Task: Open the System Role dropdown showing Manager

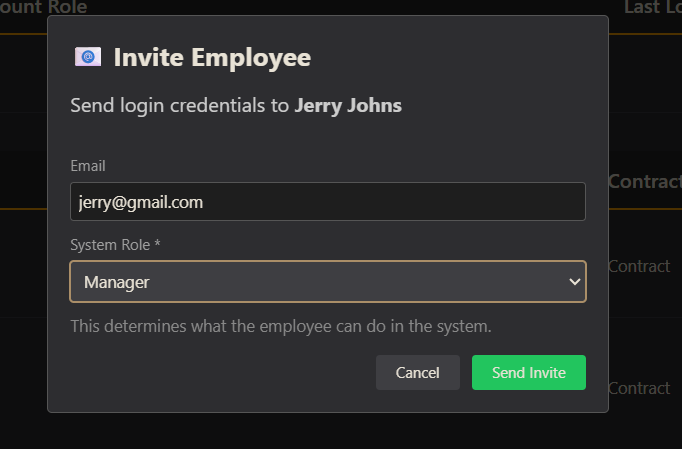Action: pos(327,282)
